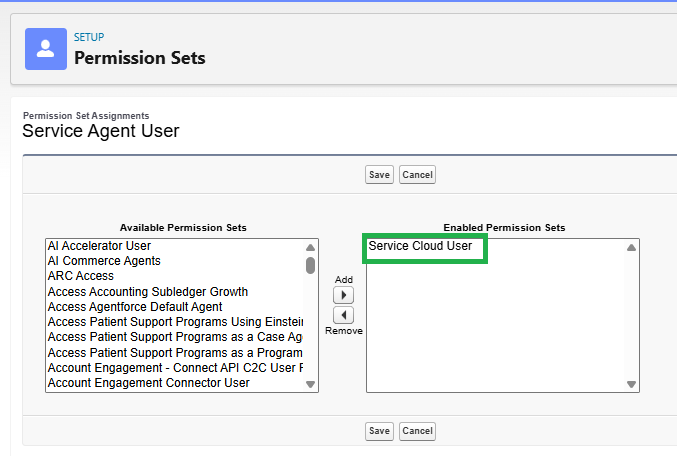Click the SETUP breadcrumb label

89,37
